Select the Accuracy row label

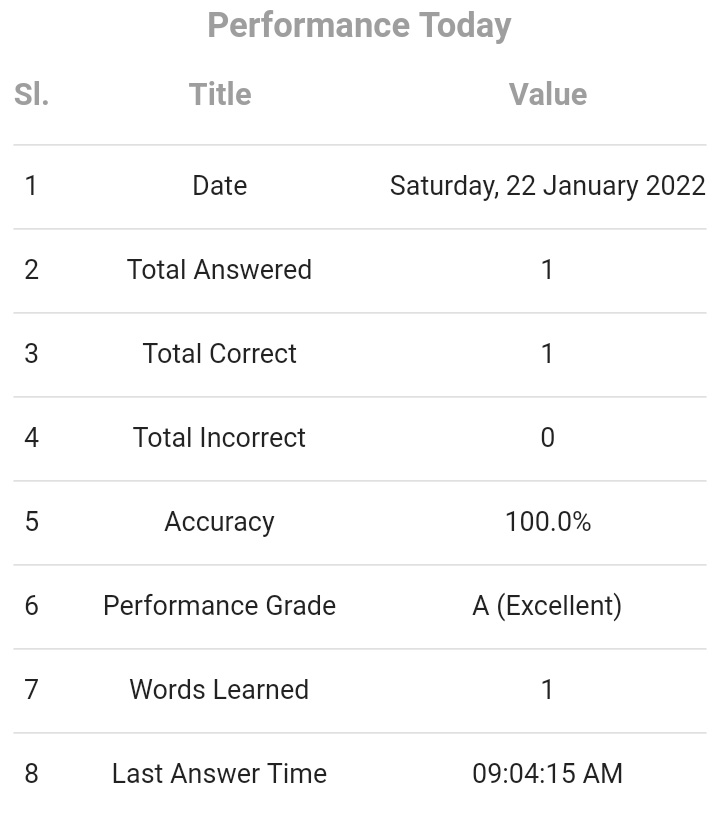click(220, 522)
